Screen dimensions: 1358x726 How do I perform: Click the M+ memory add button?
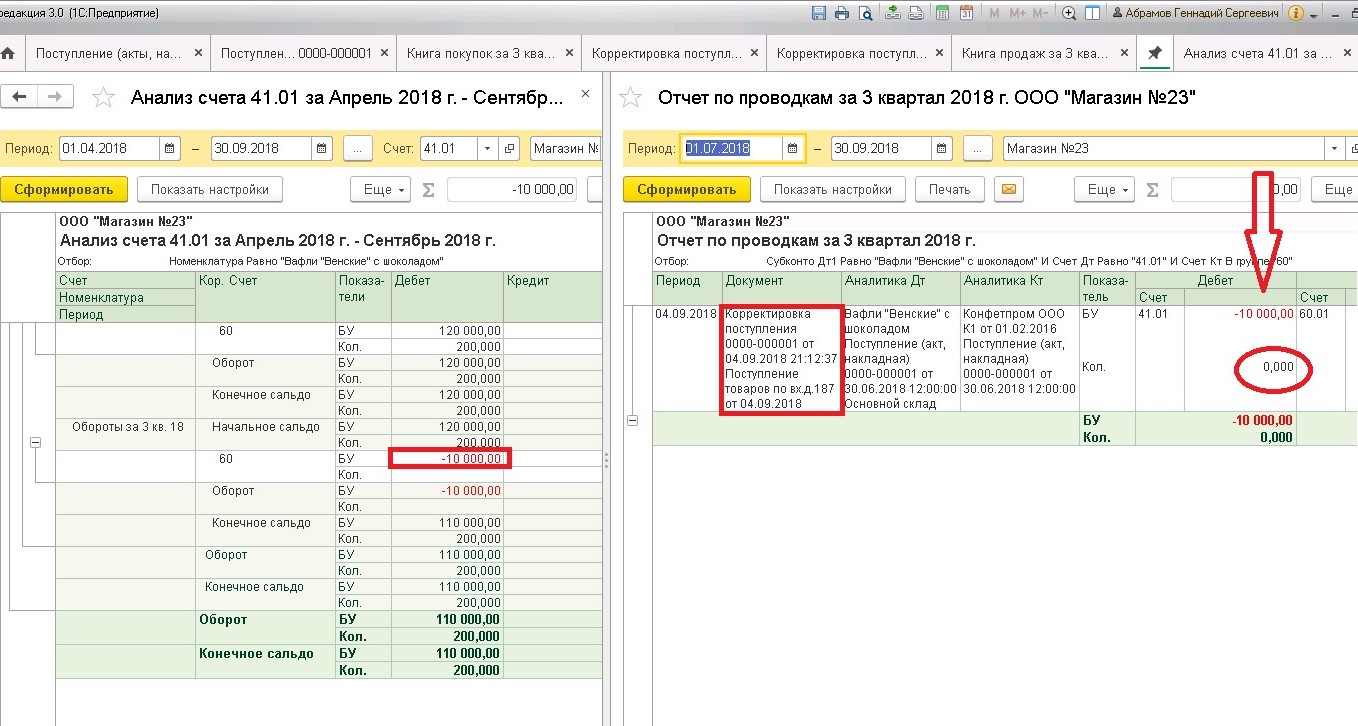(x=1018, y=13)
